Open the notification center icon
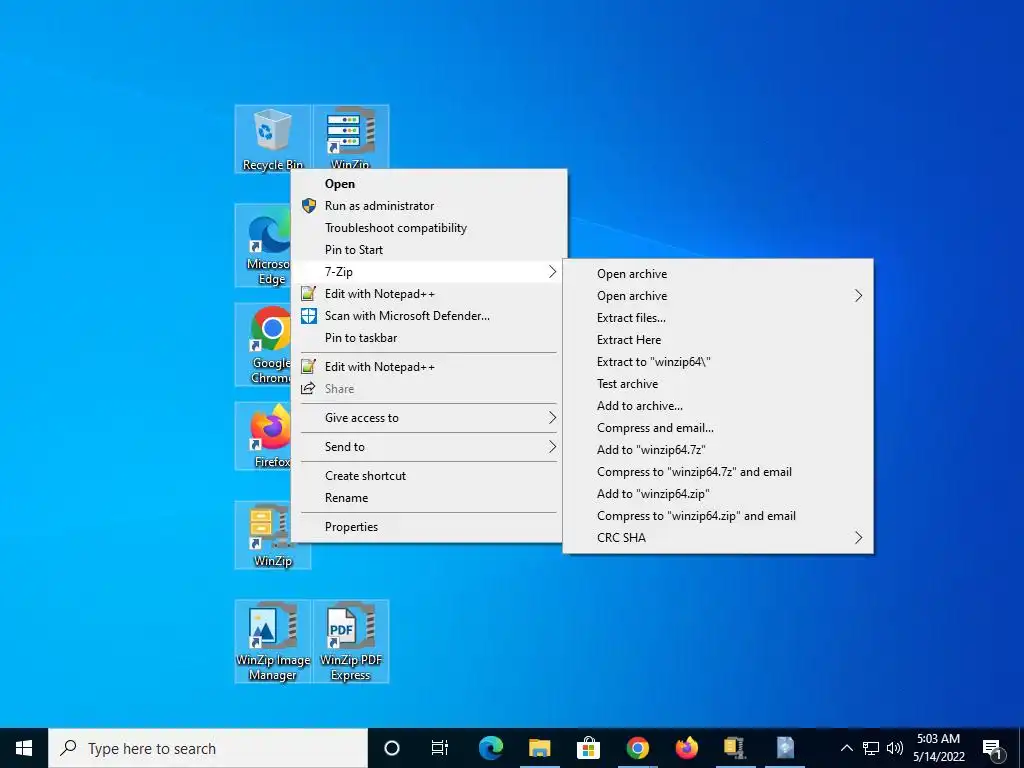This screenshot has height=768, width=1024. [993, 748]
